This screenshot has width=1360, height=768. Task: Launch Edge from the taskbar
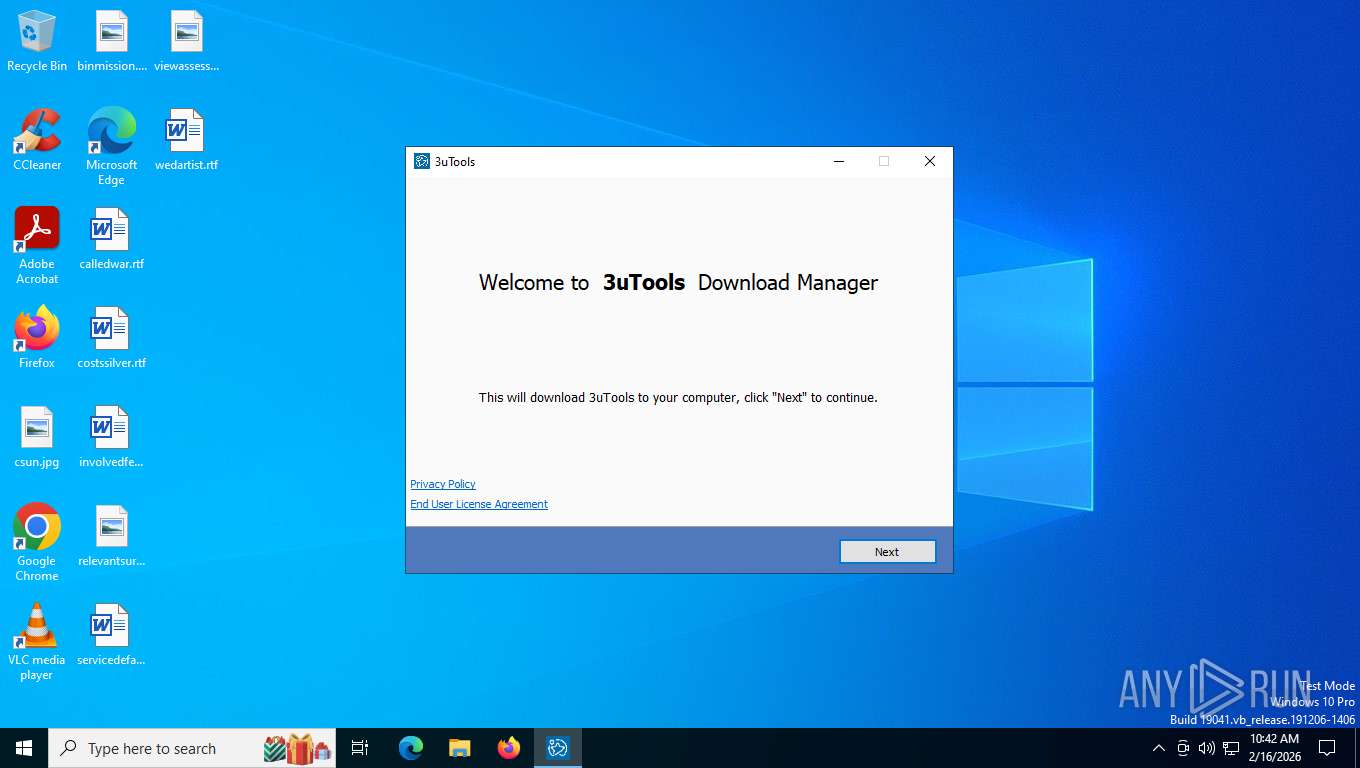point(411,748)
